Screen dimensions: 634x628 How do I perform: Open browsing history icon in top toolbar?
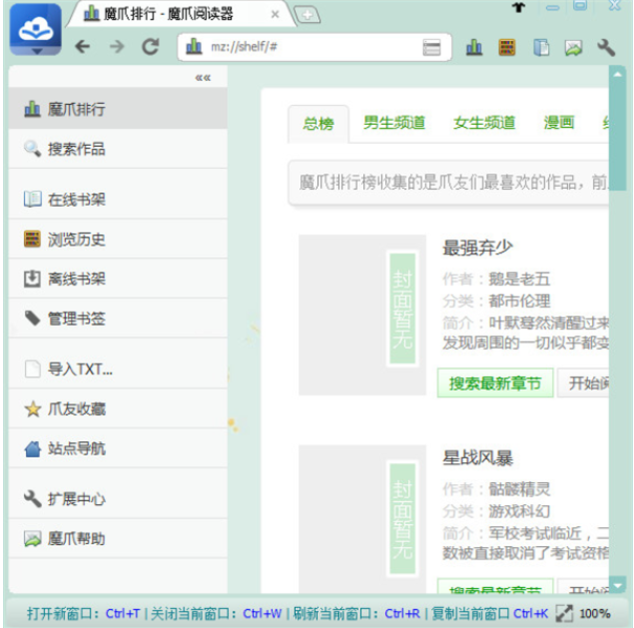coord(507,47)
